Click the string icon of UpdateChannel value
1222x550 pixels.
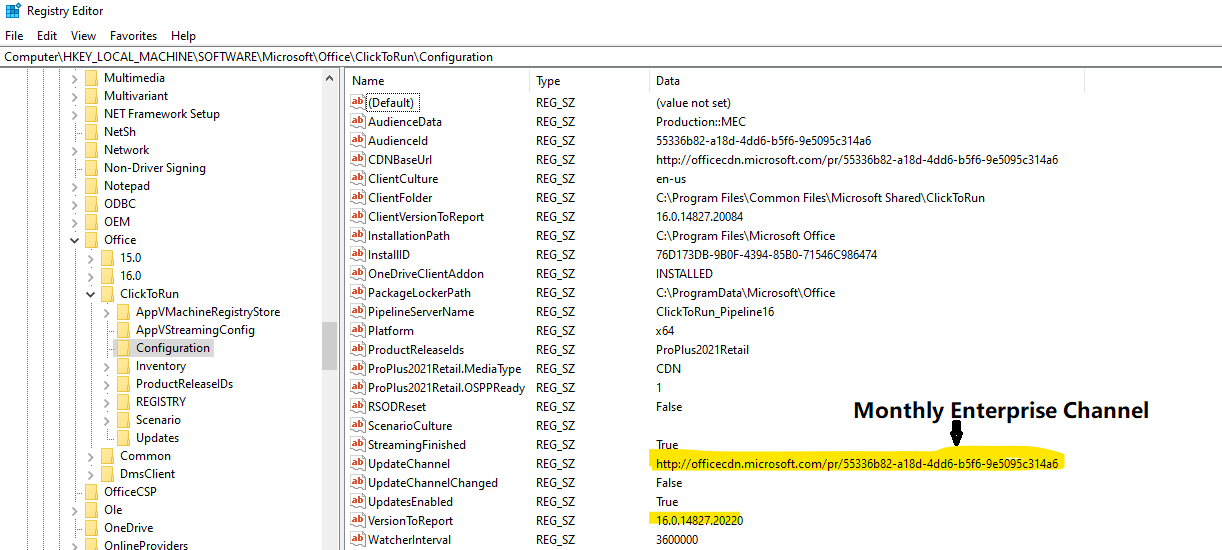[x=358, y=463]
